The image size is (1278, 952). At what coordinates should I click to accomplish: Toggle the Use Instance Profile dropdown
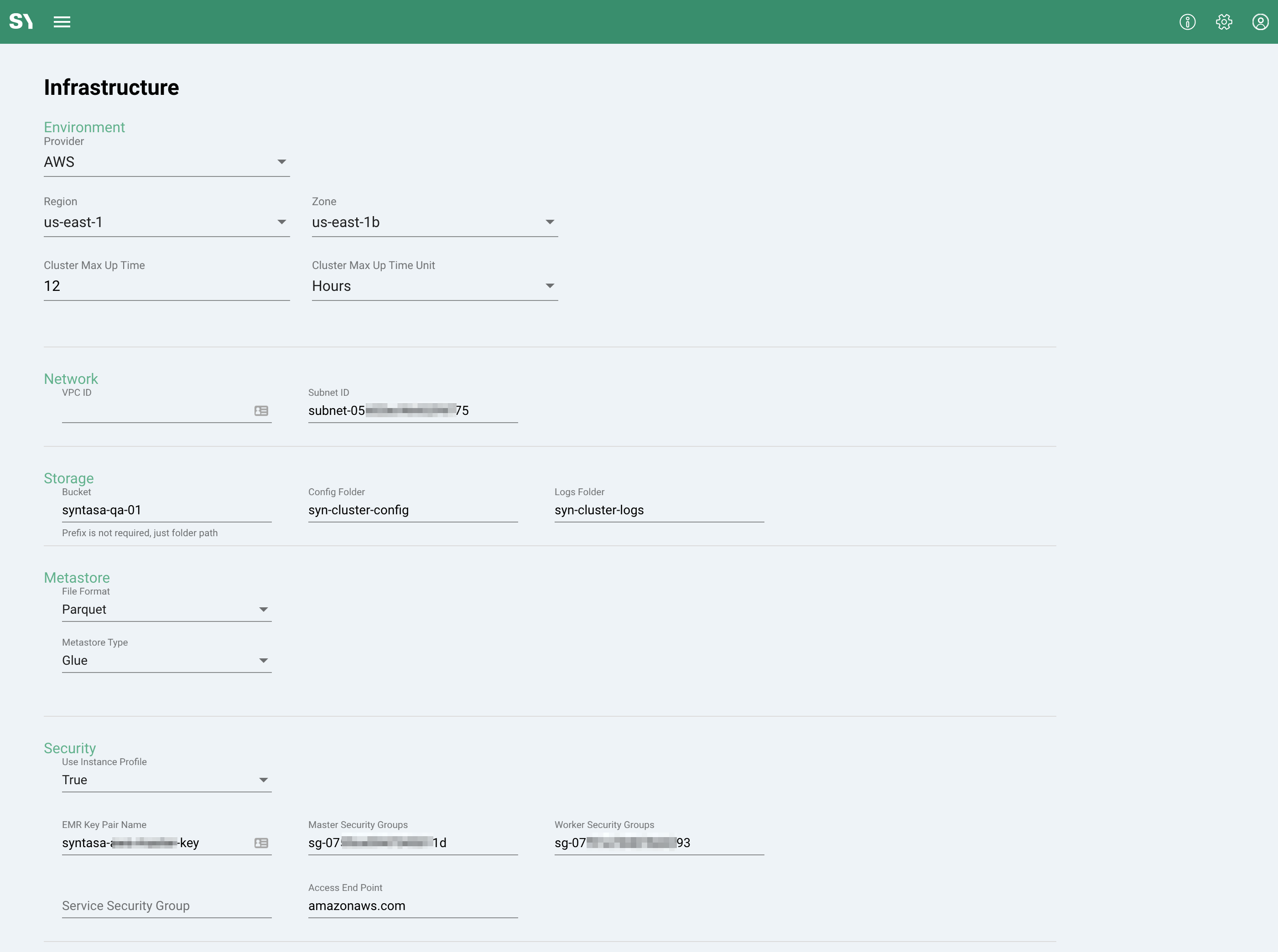(x=166, y=780)
